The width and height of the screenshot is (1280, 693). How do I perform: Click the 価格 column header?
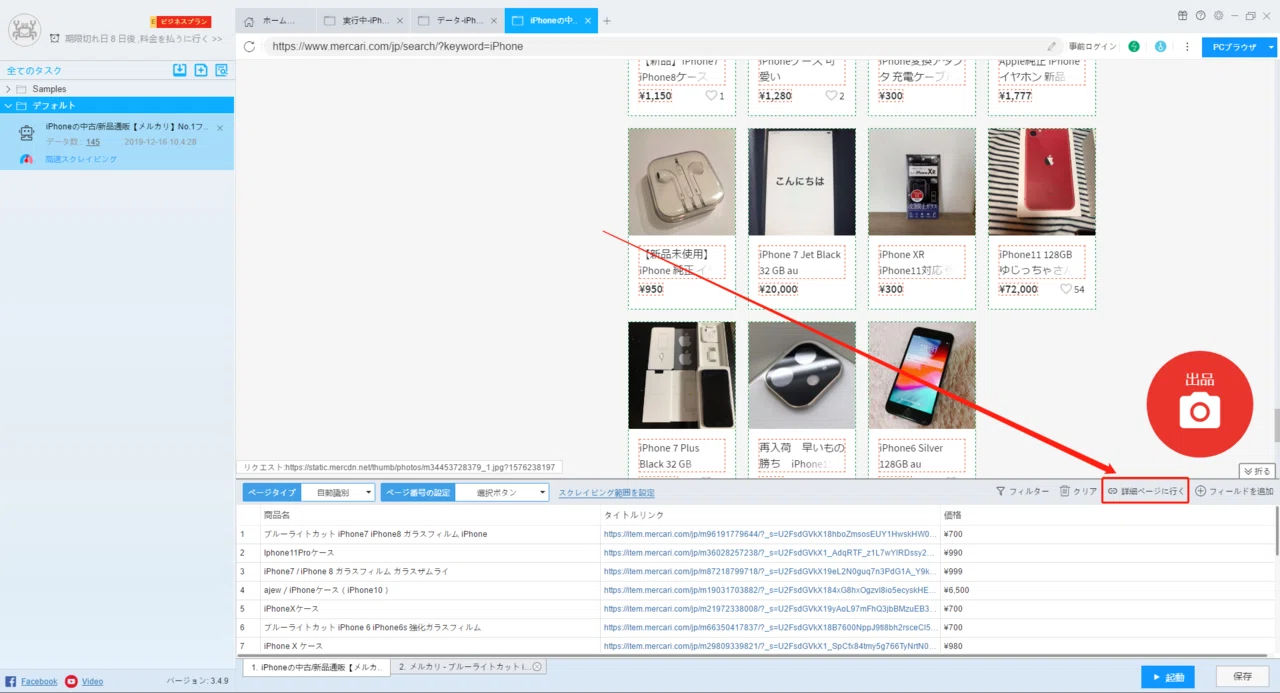1106,515
